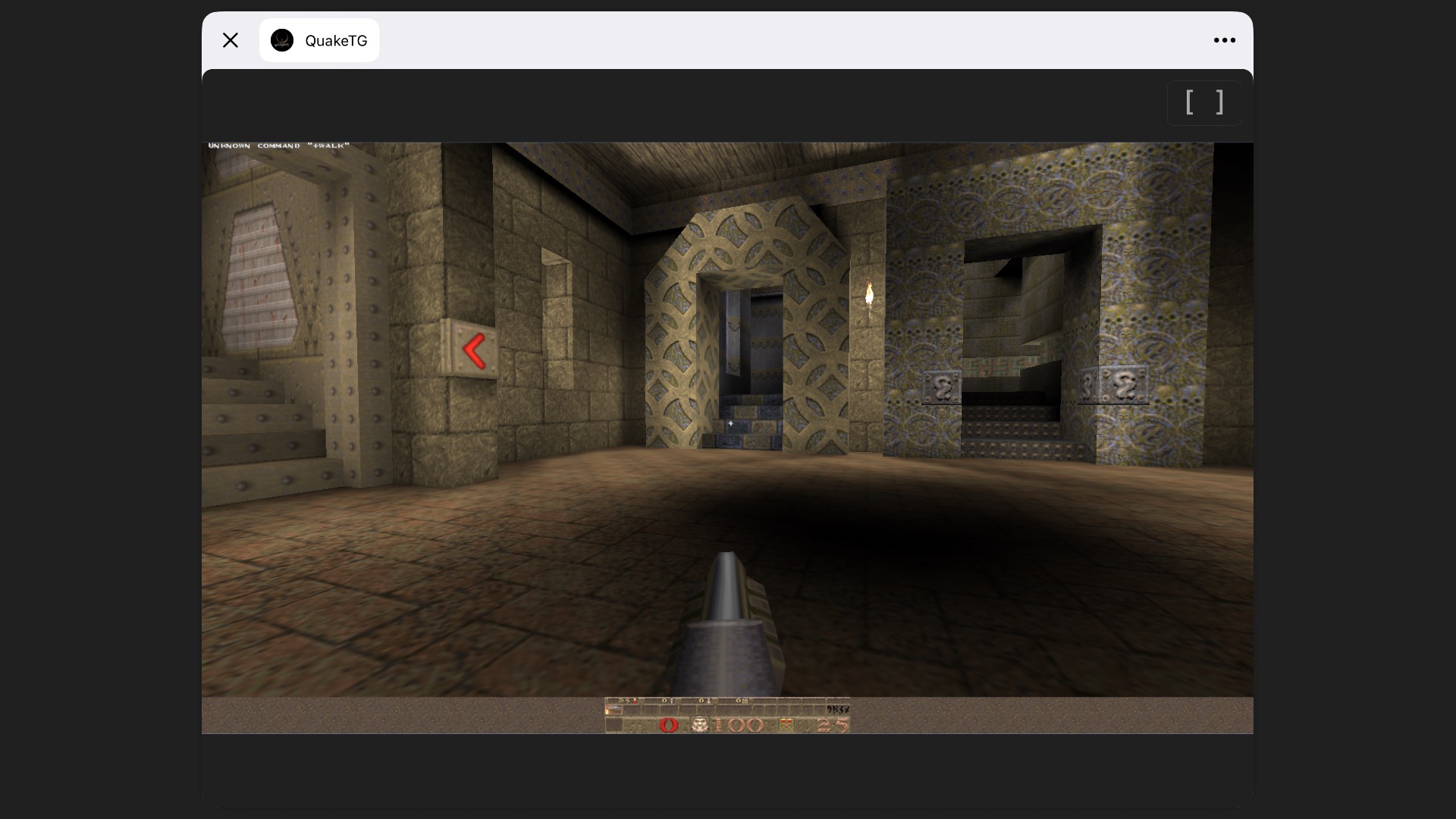Viewport: 1456px width, 819px height.
Task: Click the level preview thumbnail in the HUD
Action: coord(614,710)
